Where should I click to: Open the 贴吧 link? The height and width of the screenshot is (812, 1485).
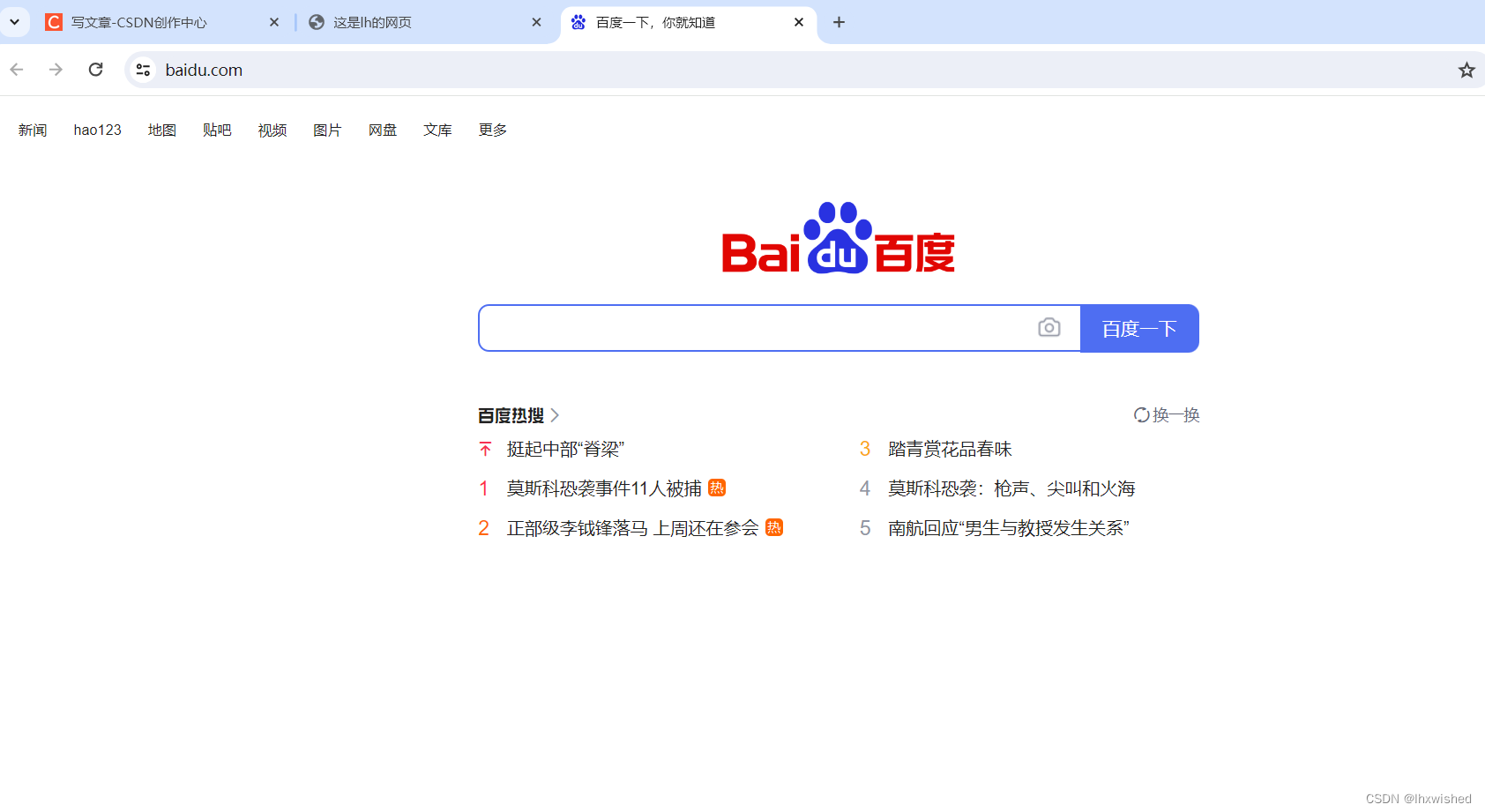tap(217, 130)
